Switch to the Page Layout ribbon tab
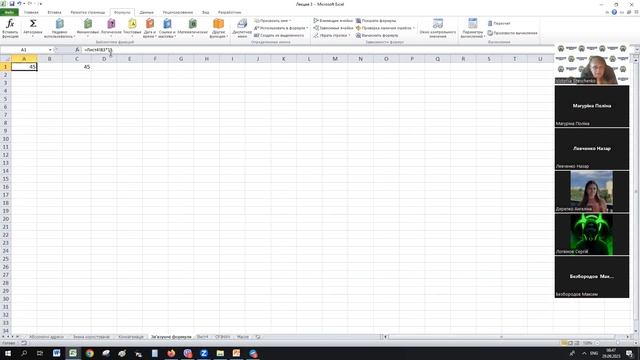Image resolution: width=640 pixels, height=360 pixels. (87, 12)
